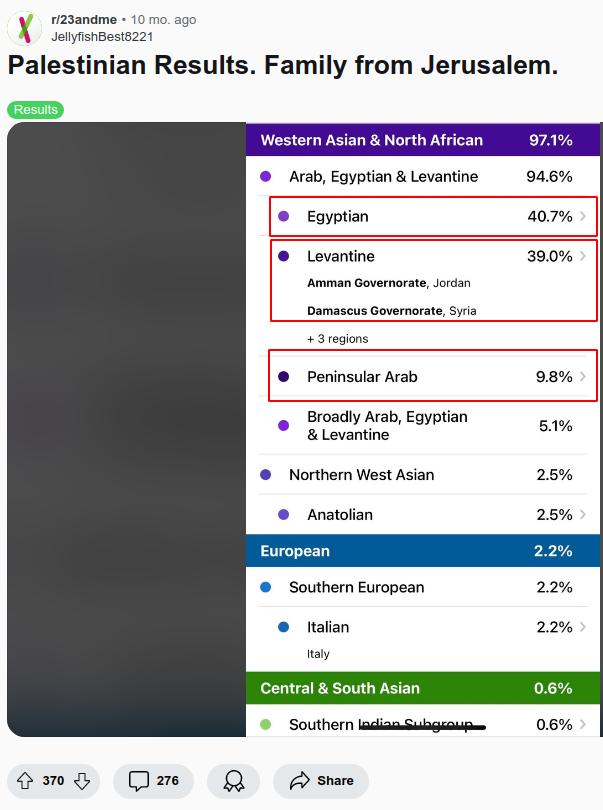Image resolution: width=603 pixels, height=810 pixels.
Task: Open the r/23andme subreddit link
Action: click(83, 19)
